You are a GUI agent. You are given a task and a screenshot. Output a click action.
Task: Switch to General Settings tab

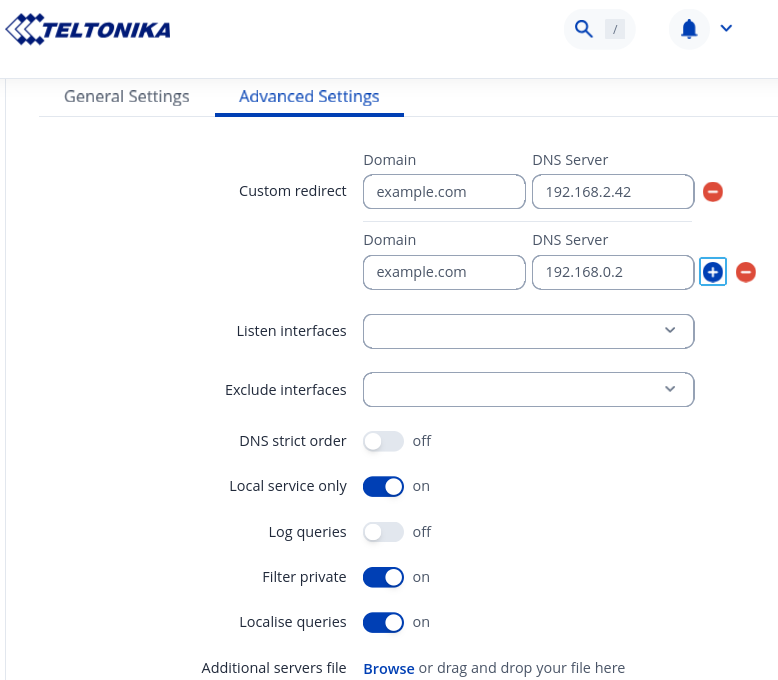[127, 97]
